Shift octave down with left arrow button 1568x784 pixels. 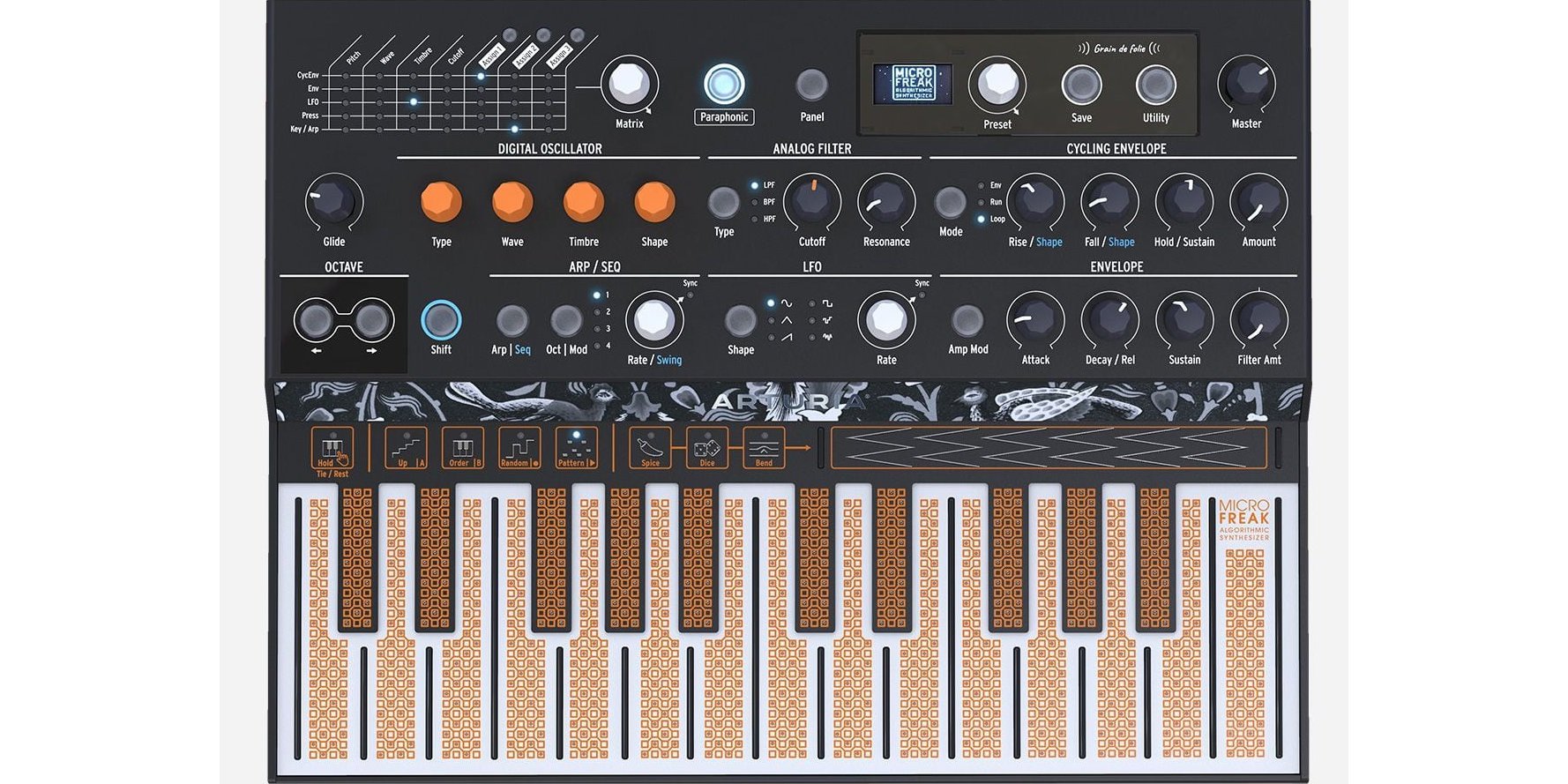[x=316, y=320]
